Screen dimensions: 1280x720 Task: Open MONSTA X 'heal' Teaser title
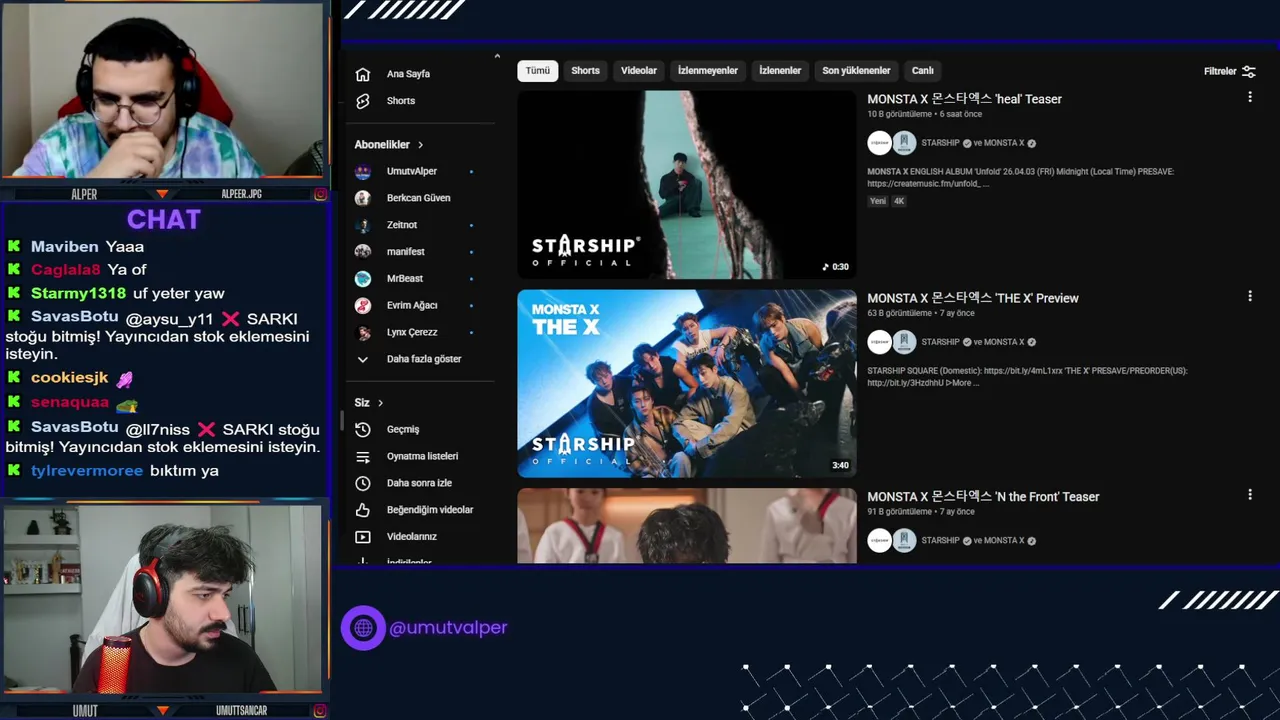[x=964, y=99]
